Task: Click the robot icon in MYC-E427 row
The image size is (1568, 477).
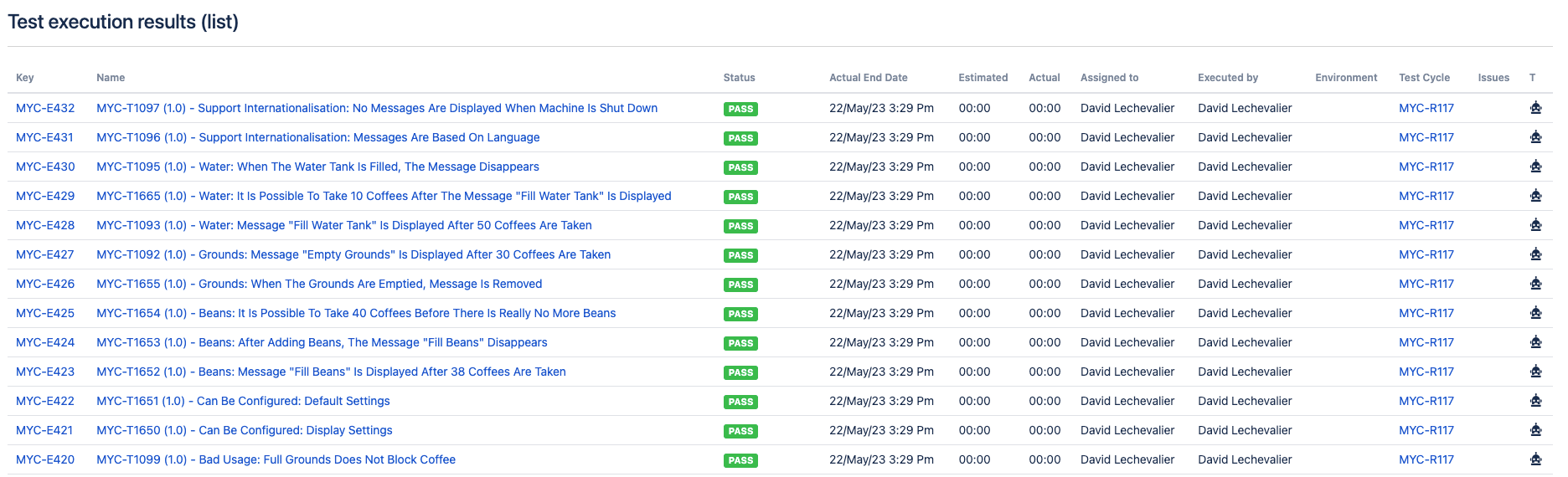Action: (x=1535, y=254)
